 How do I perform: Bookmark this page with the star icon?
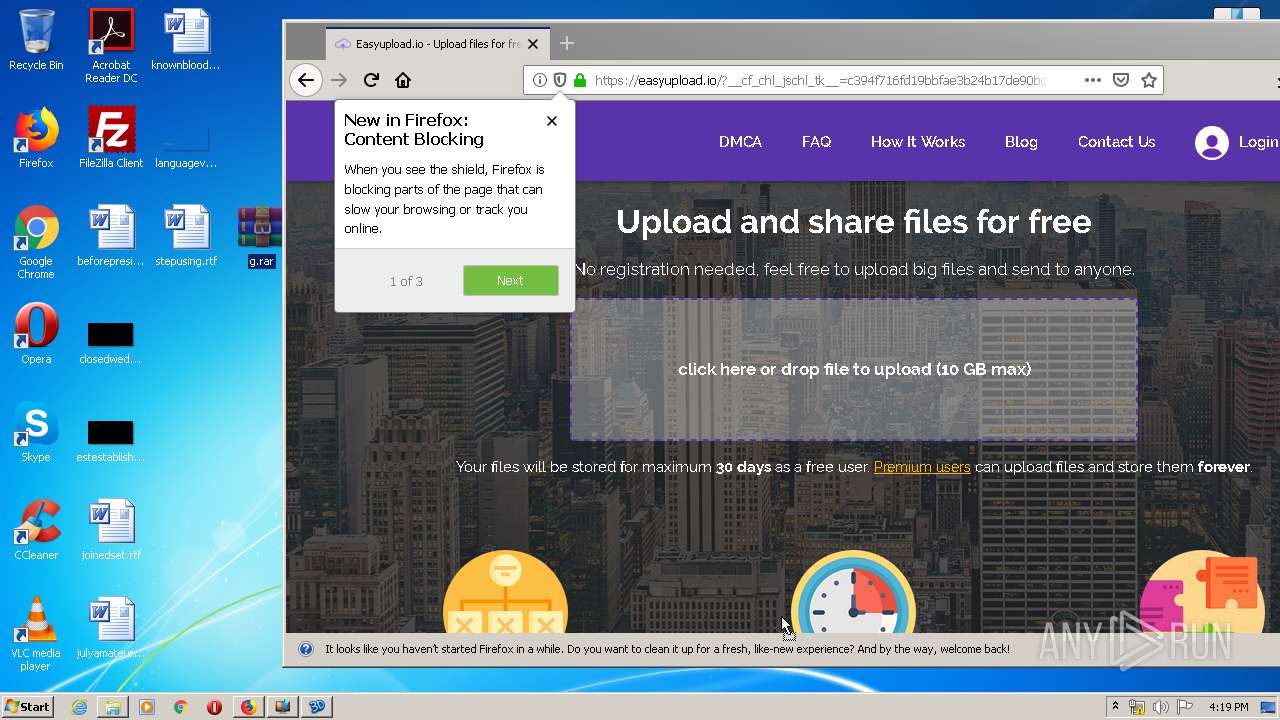[1149, 80]
